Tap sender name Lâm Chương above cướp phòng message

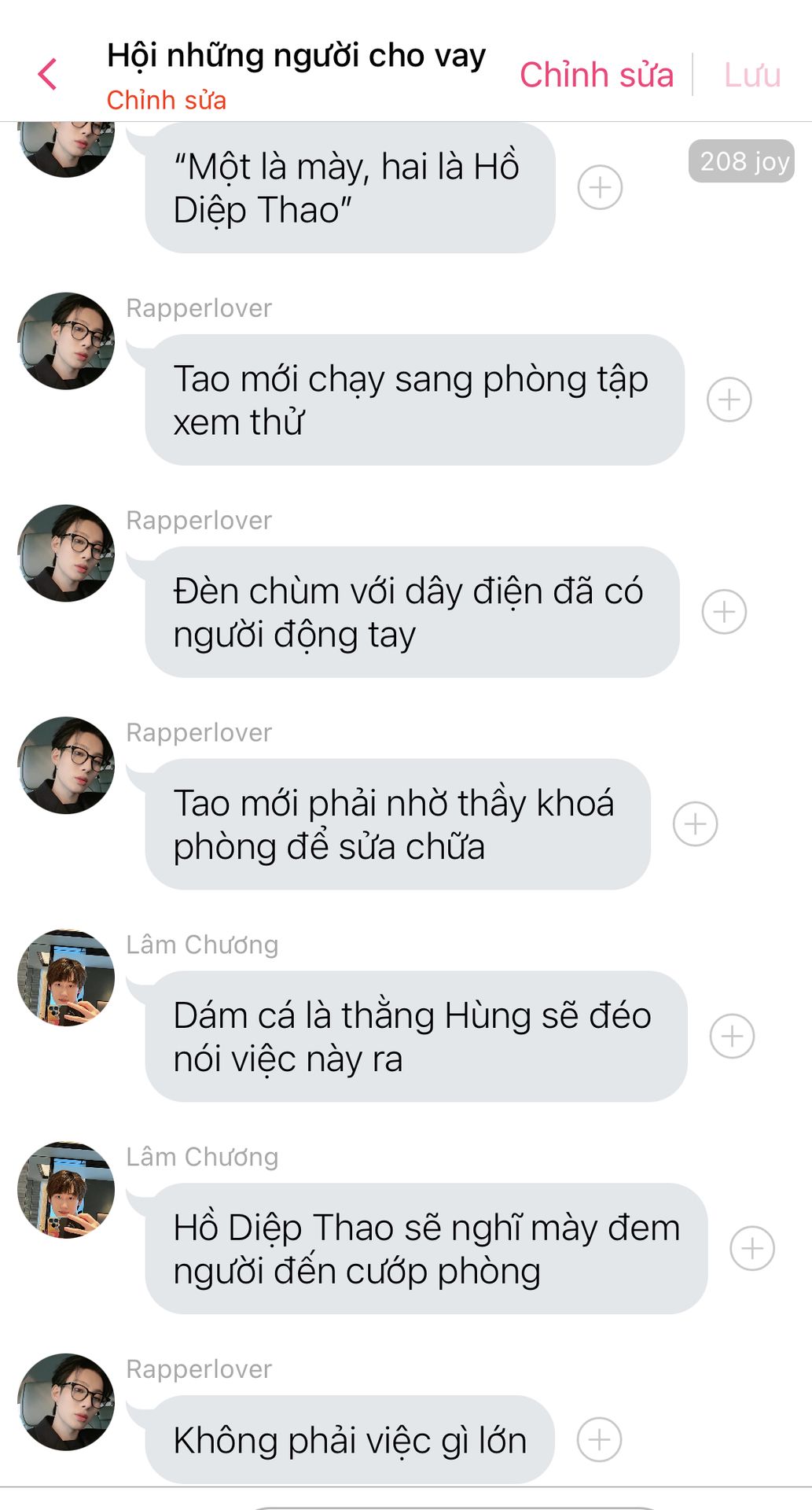point(202,1157)
